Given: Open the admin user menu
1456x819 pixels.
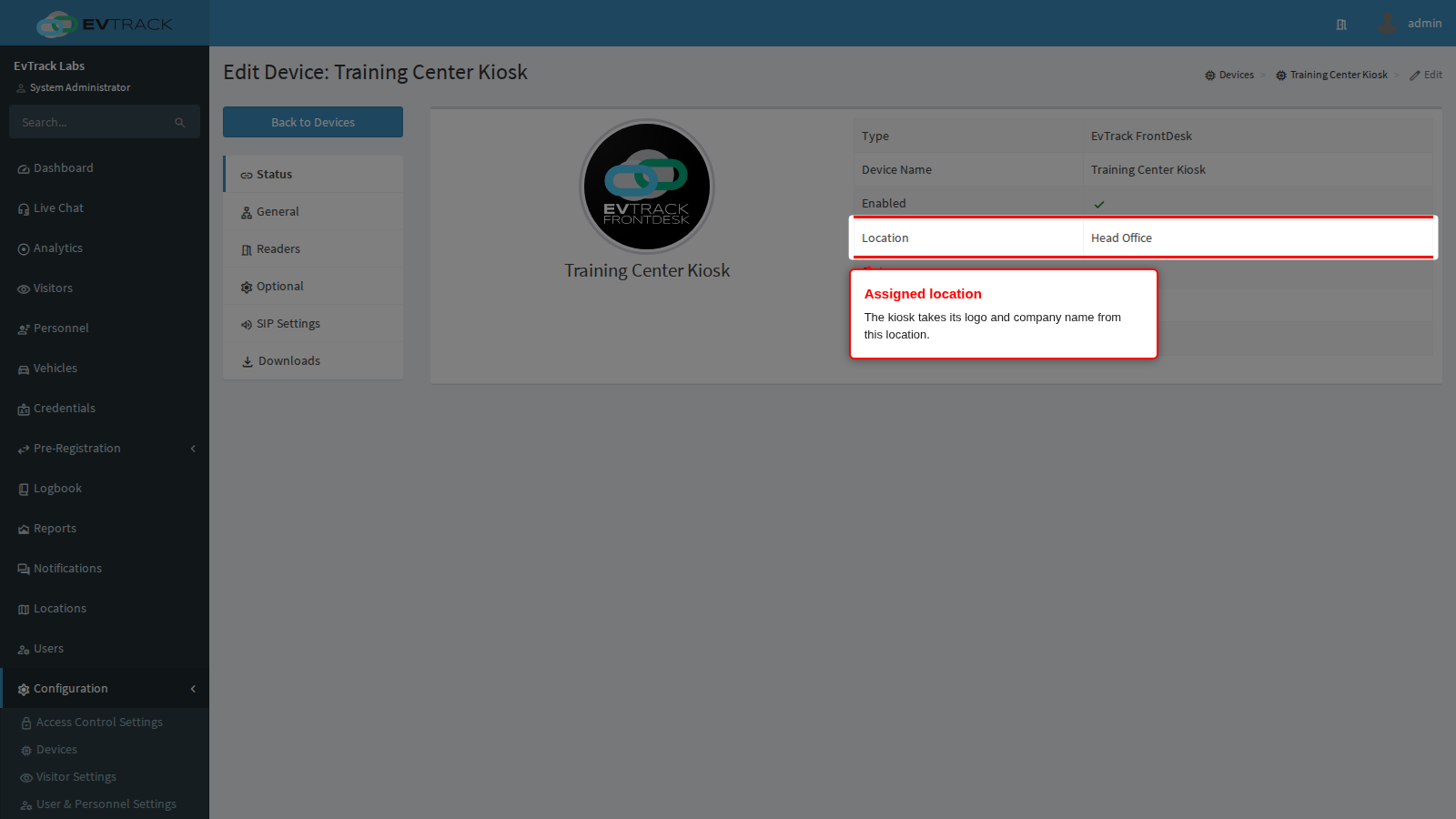Looking at the screenshot, I should click(1410, 24).
